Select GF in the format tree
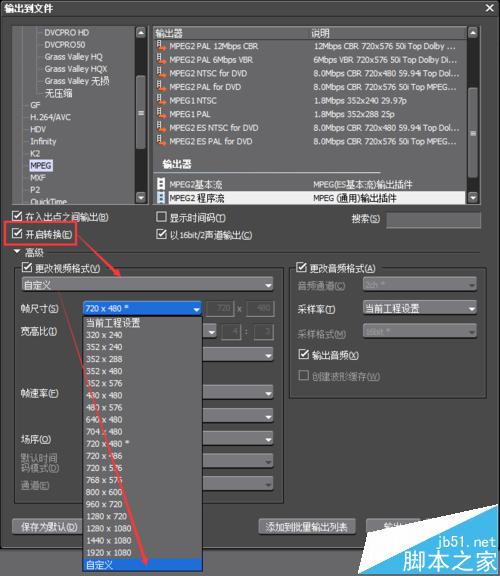Screen dimensions: 500x576 (35, 105)
